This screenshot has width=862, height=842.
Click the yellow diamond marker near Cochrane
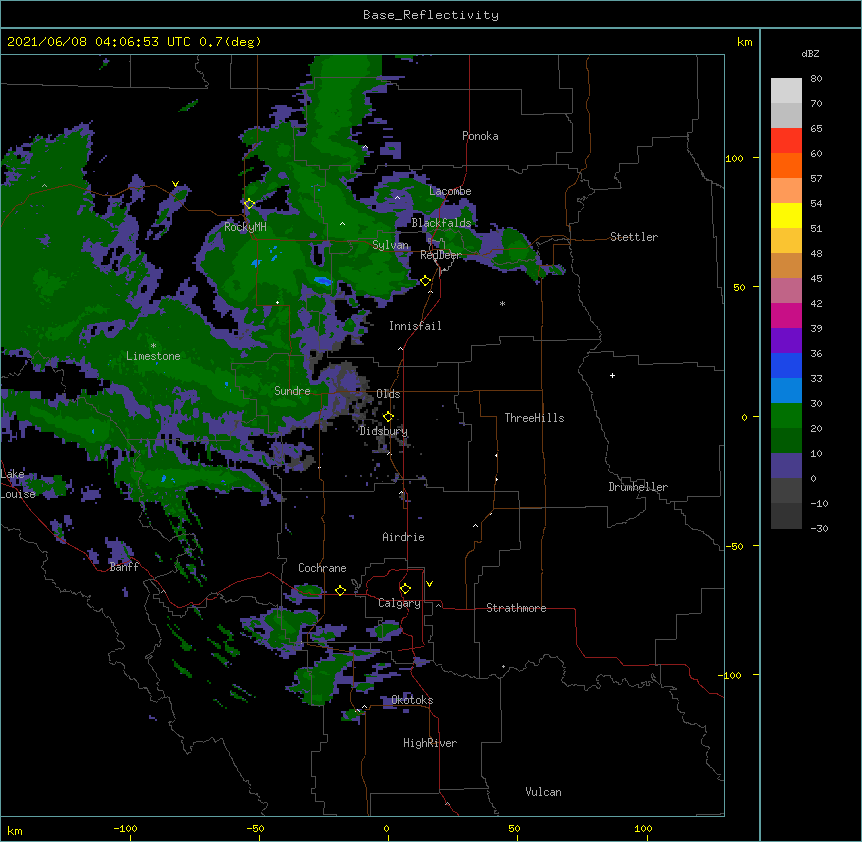coord(340,590)
